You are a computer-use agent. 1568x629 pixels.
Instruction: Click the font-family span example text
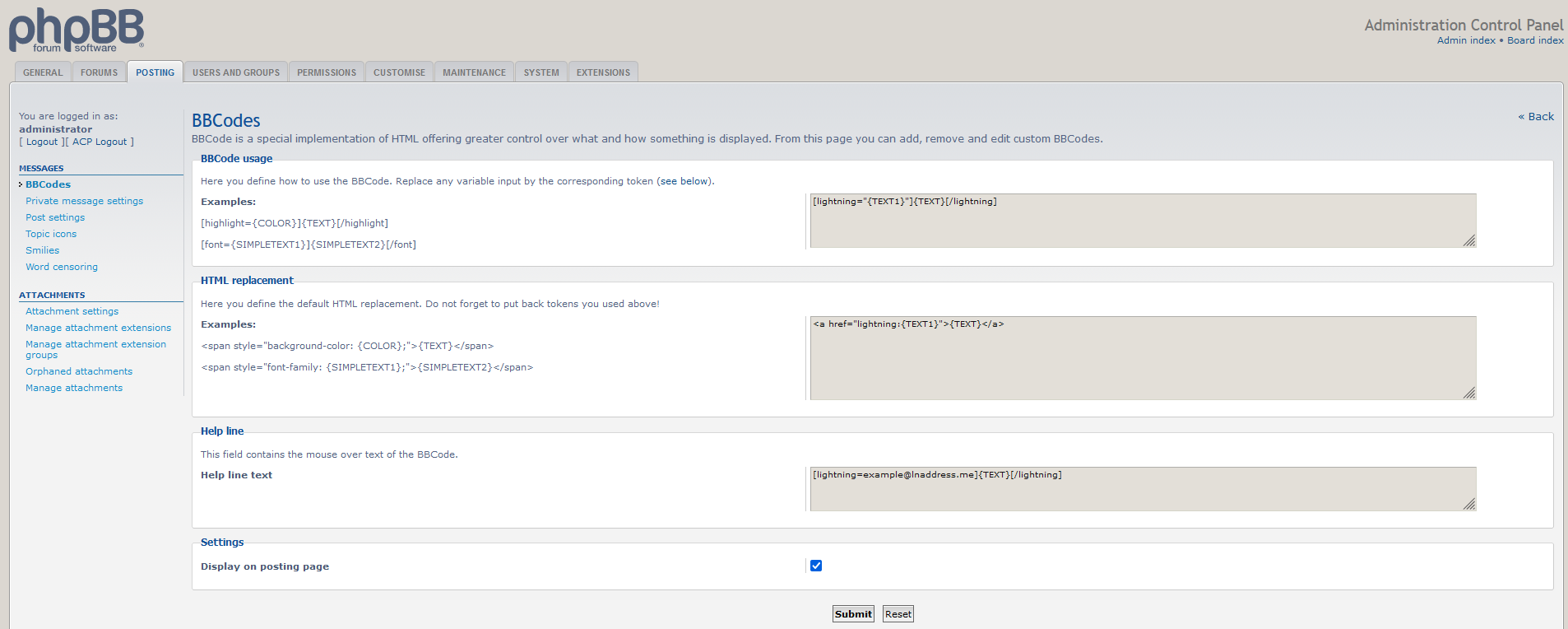[x=367, y=367]
